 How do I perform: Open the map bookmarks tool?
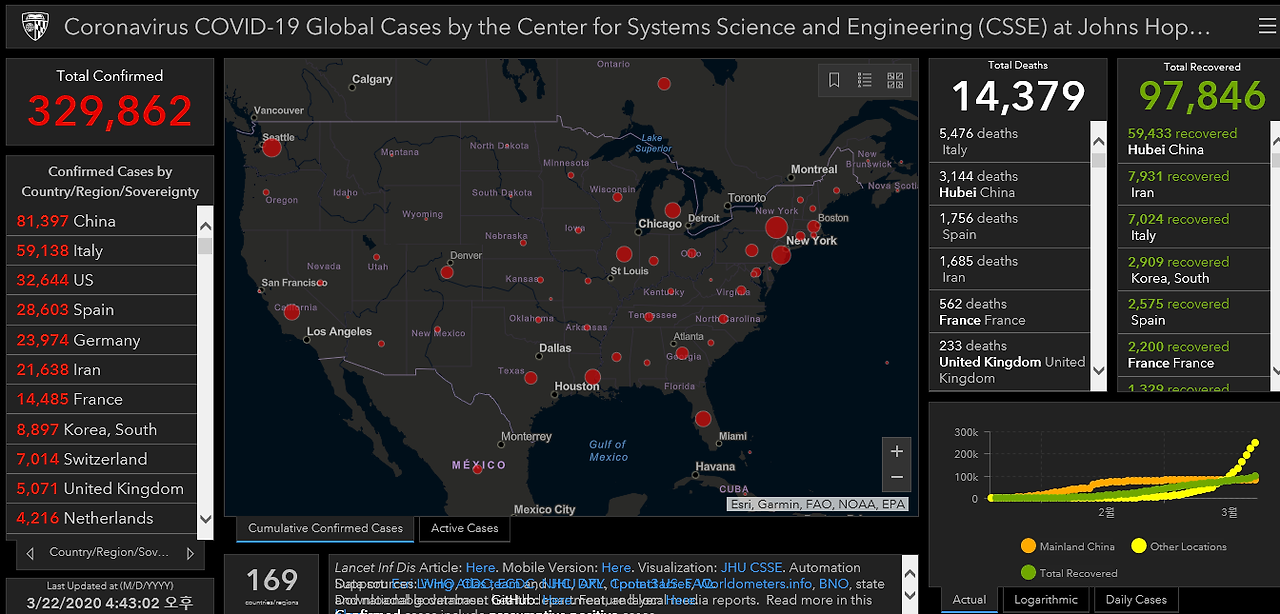[x=835, y=81]
